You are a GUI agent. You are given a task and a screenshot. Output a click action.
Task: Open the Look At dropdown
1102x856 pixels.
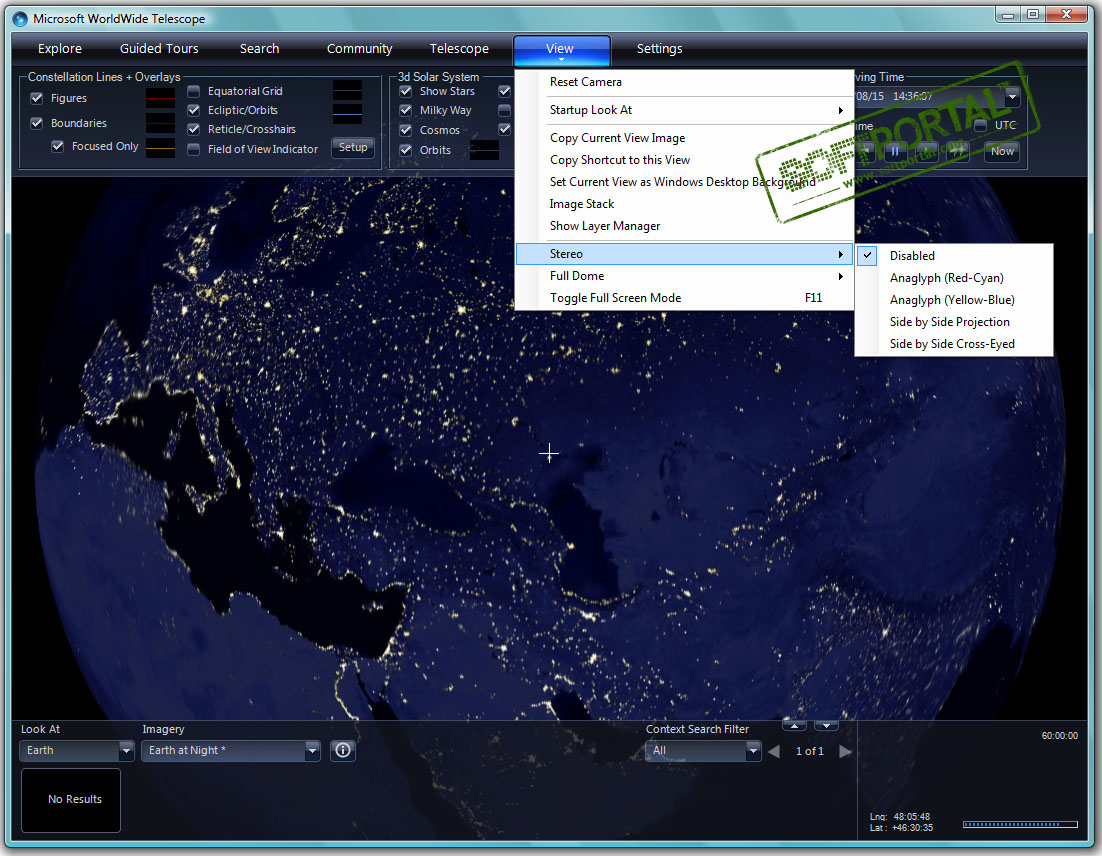[x=77, y=751]
